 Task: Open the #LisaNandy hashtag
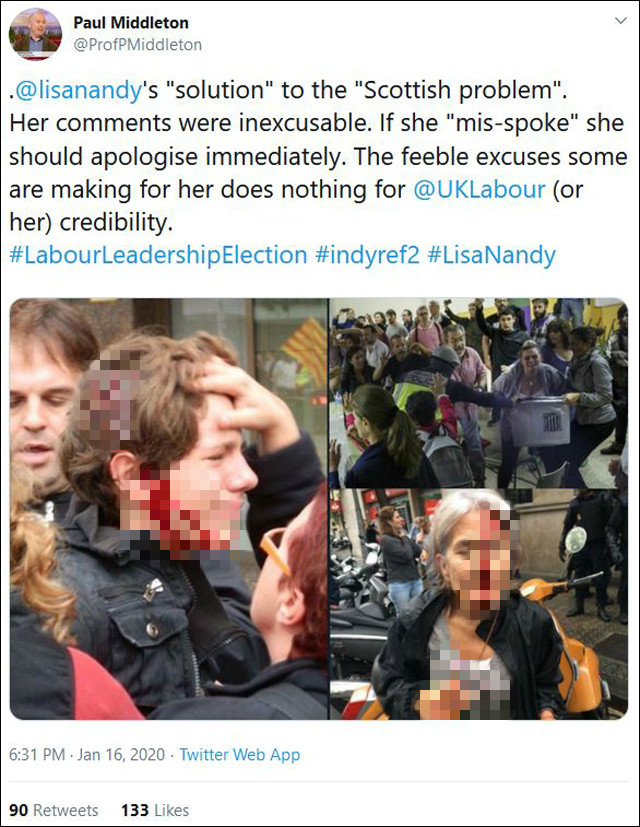[x=491, y=255]
